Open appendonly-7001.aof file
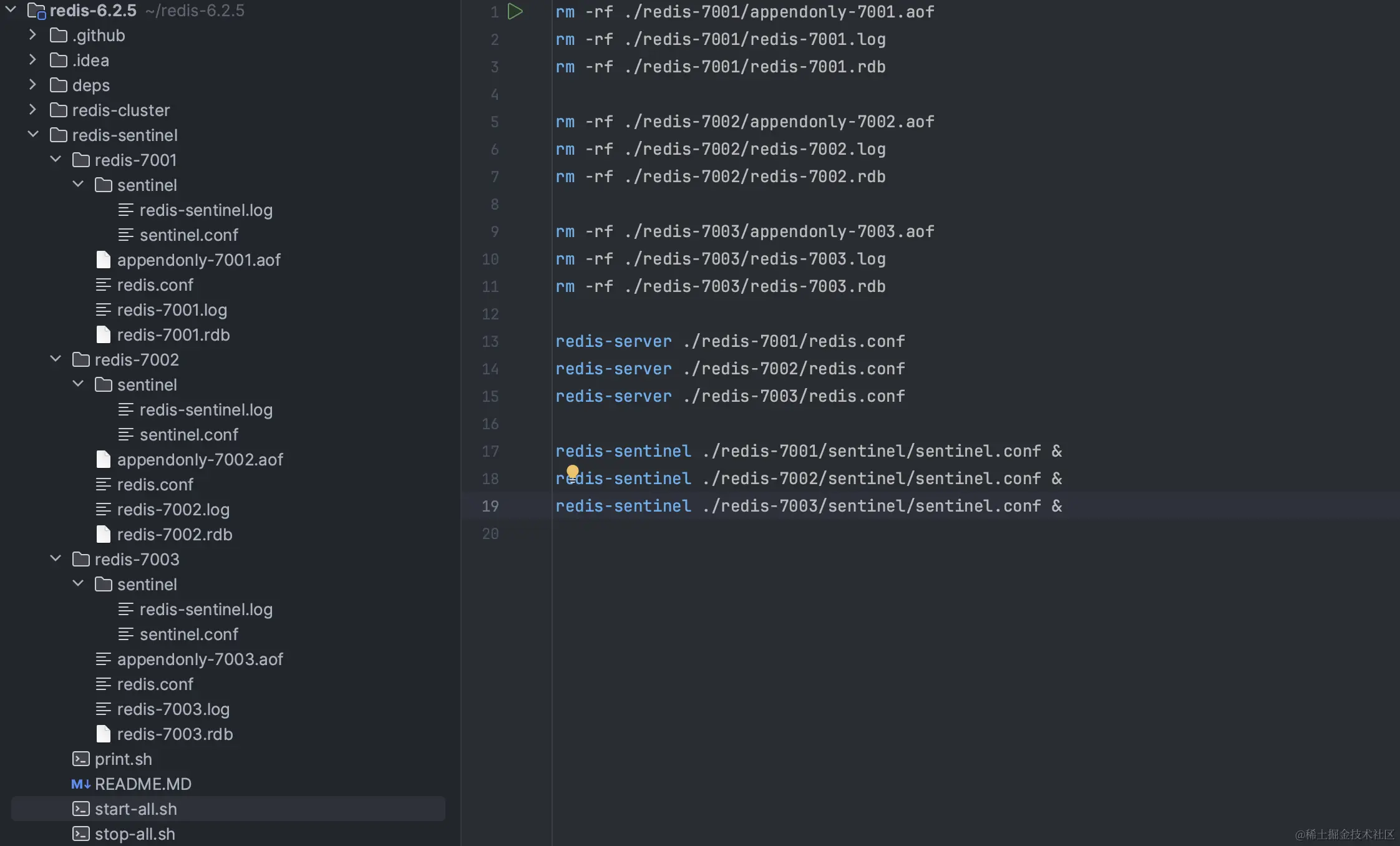 (x=198, y=260)
